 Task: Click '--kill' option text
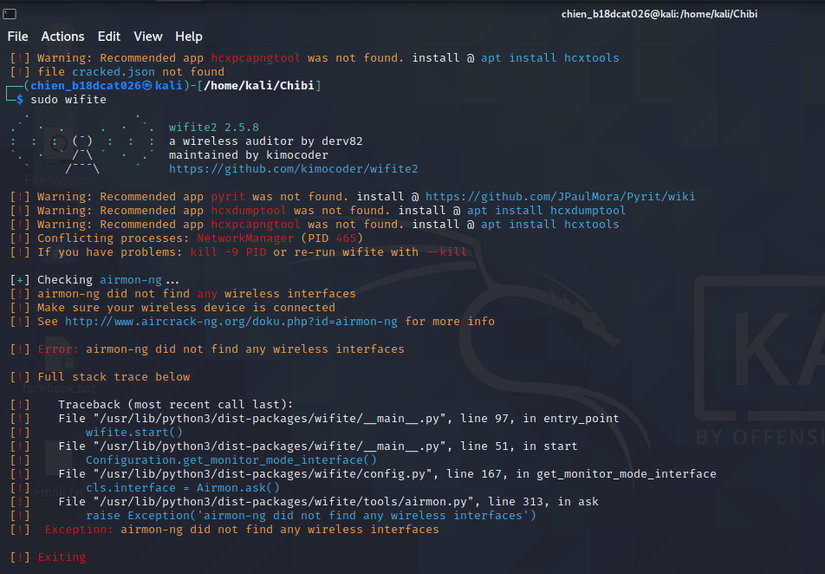coord(446,252)
